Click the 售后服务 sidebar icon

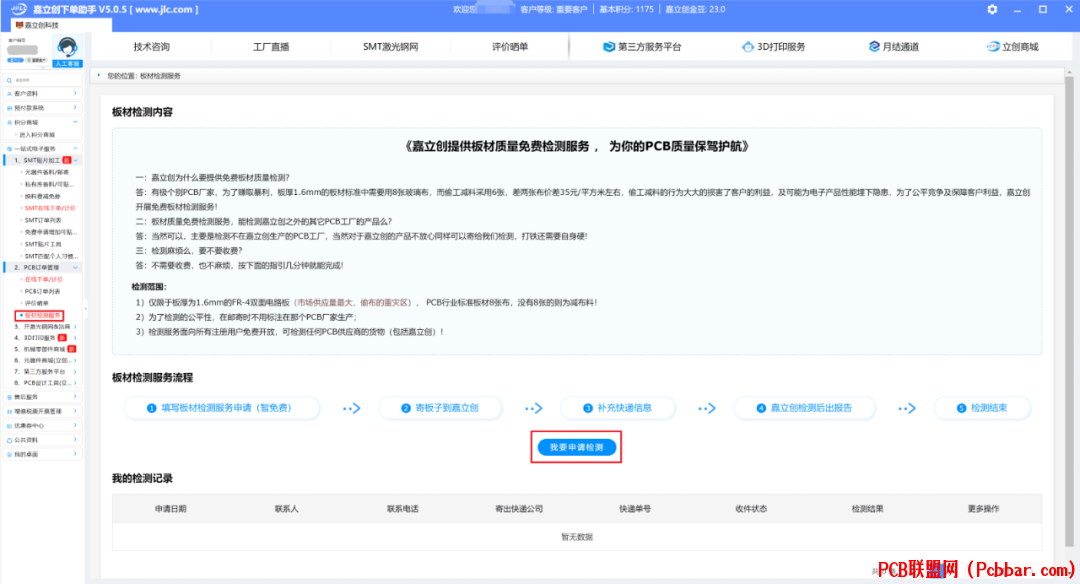[9, 397]
